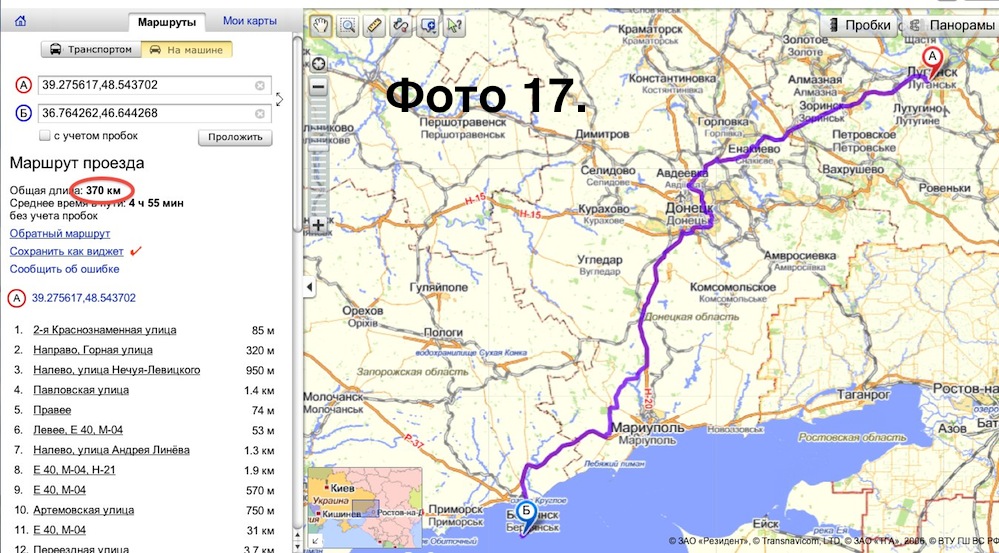999x553 pixels.
Task: Open the add-placemark tool dropdown
Action: click(x=429, y=25)
